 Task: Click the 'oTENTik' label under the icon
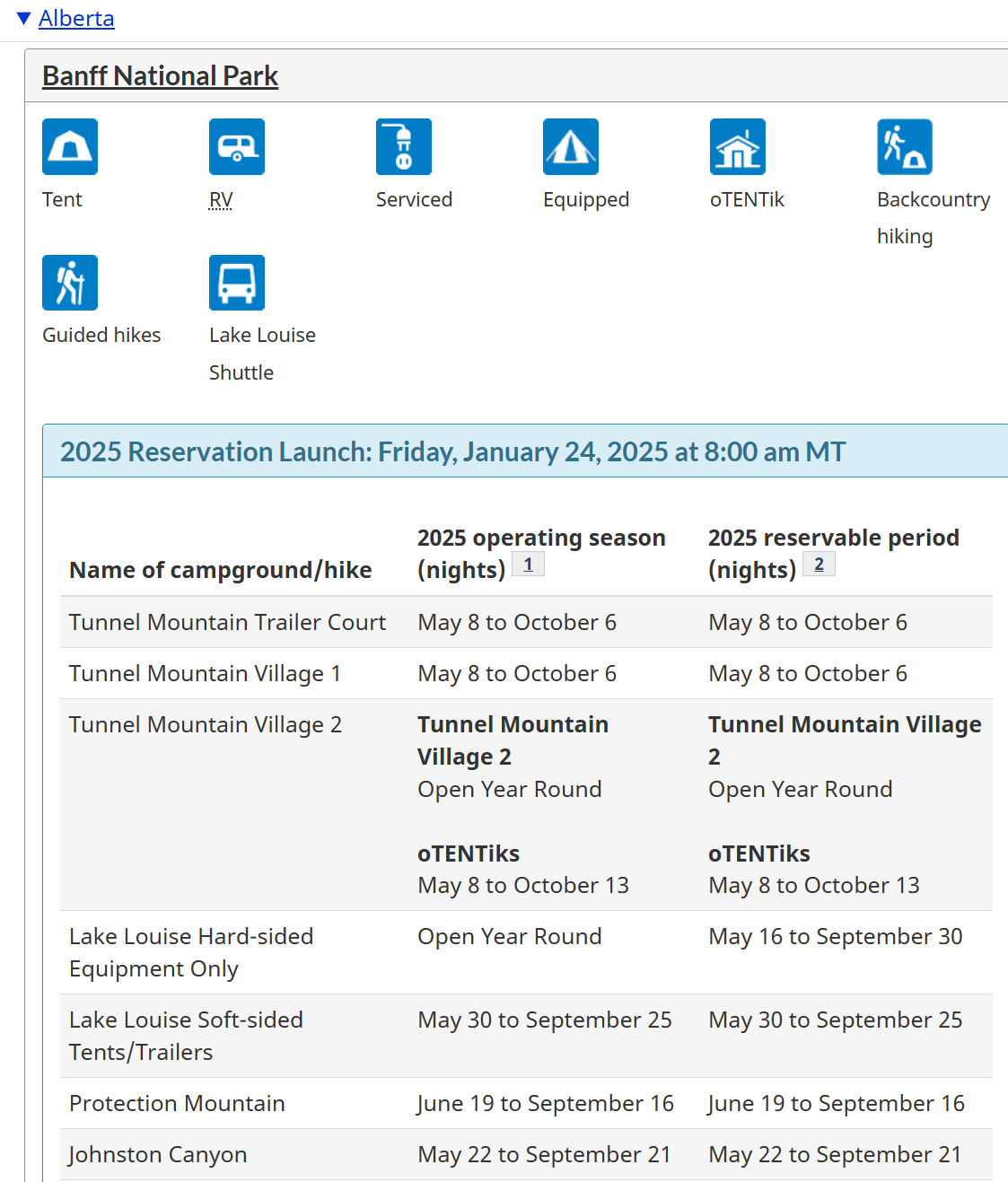coord(747,199)
